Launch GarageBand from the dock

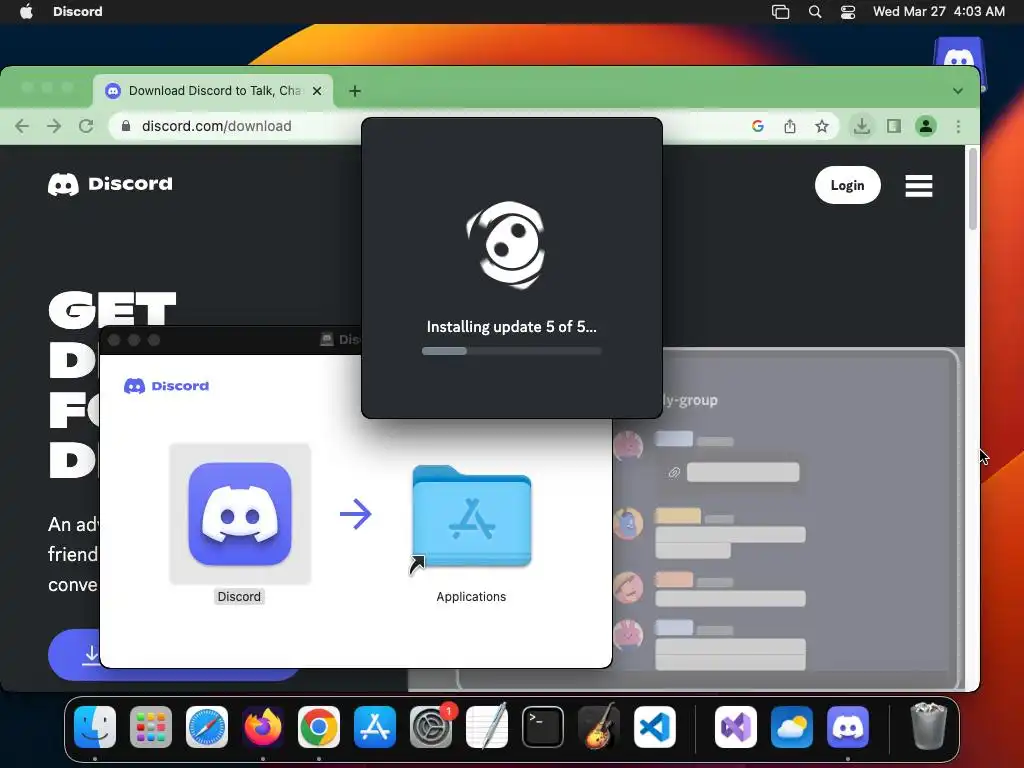pos(599,727)
